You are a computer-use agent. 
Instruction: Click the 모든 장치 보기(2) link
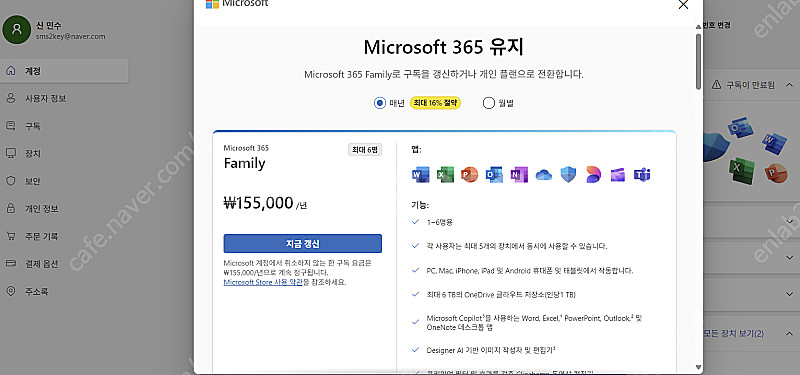point(734,334)
